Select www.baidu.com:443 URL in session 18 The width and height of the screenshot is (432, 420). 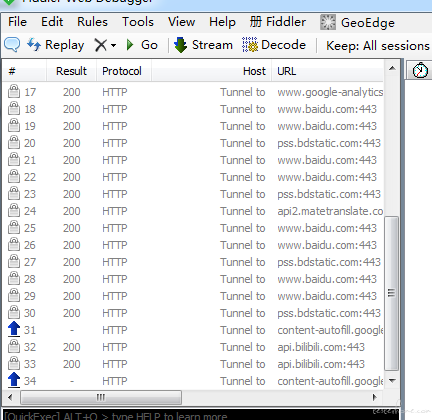coord(327,109)
